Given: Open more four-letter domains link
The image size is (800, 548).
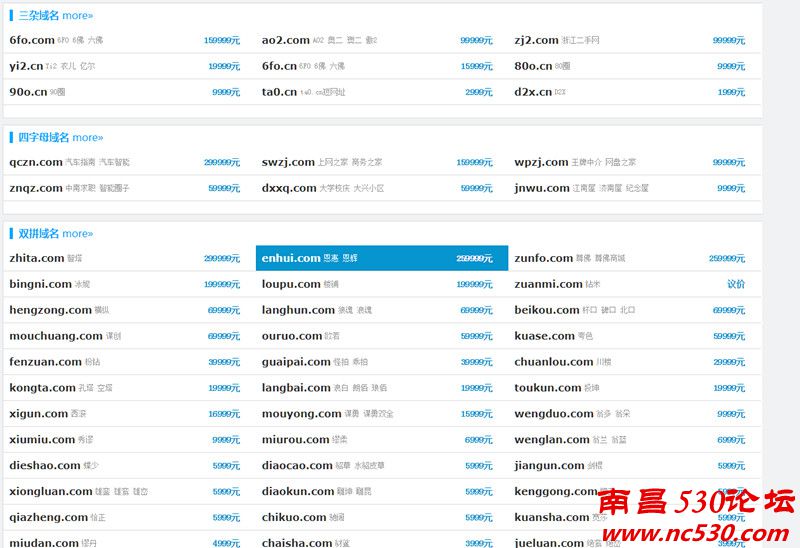Looking at the screenshot, I should [87, 138].
